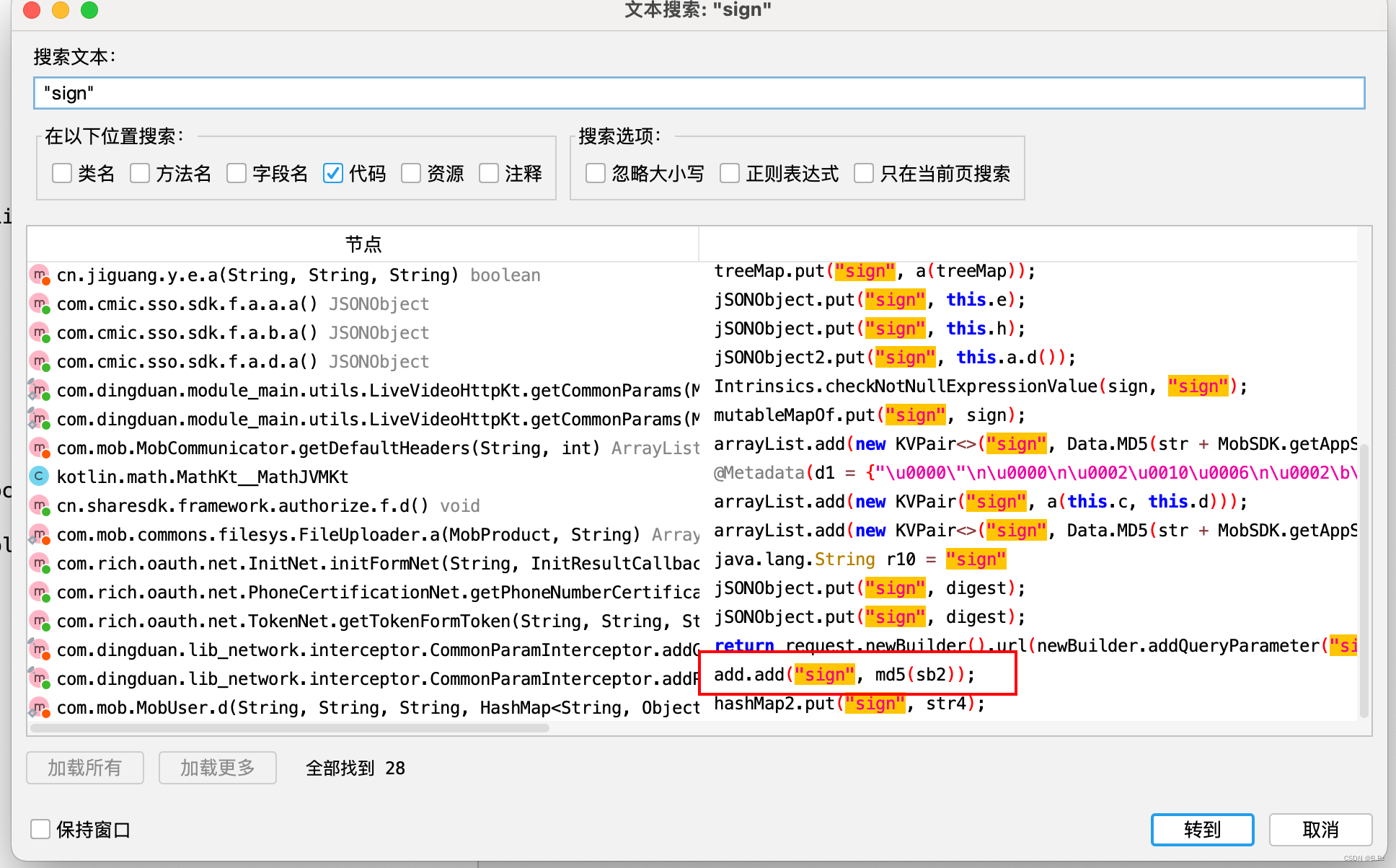Toggle 正则表达式 regex option
This screenshot has height=868, width=1396.
[730, 173]
